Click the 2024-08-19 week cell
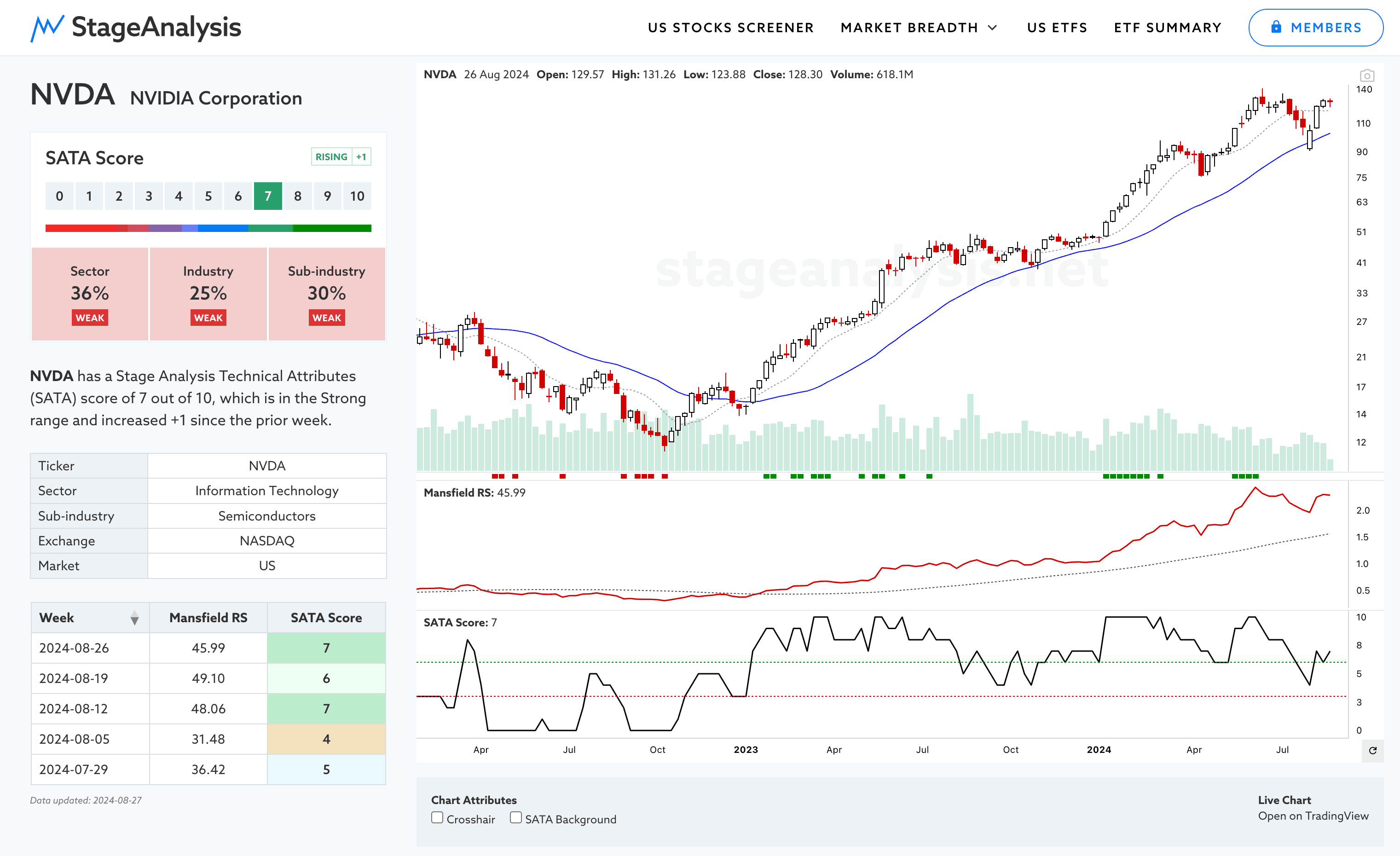This screenshot has width=1400, height=856. (x=90, y=678)
